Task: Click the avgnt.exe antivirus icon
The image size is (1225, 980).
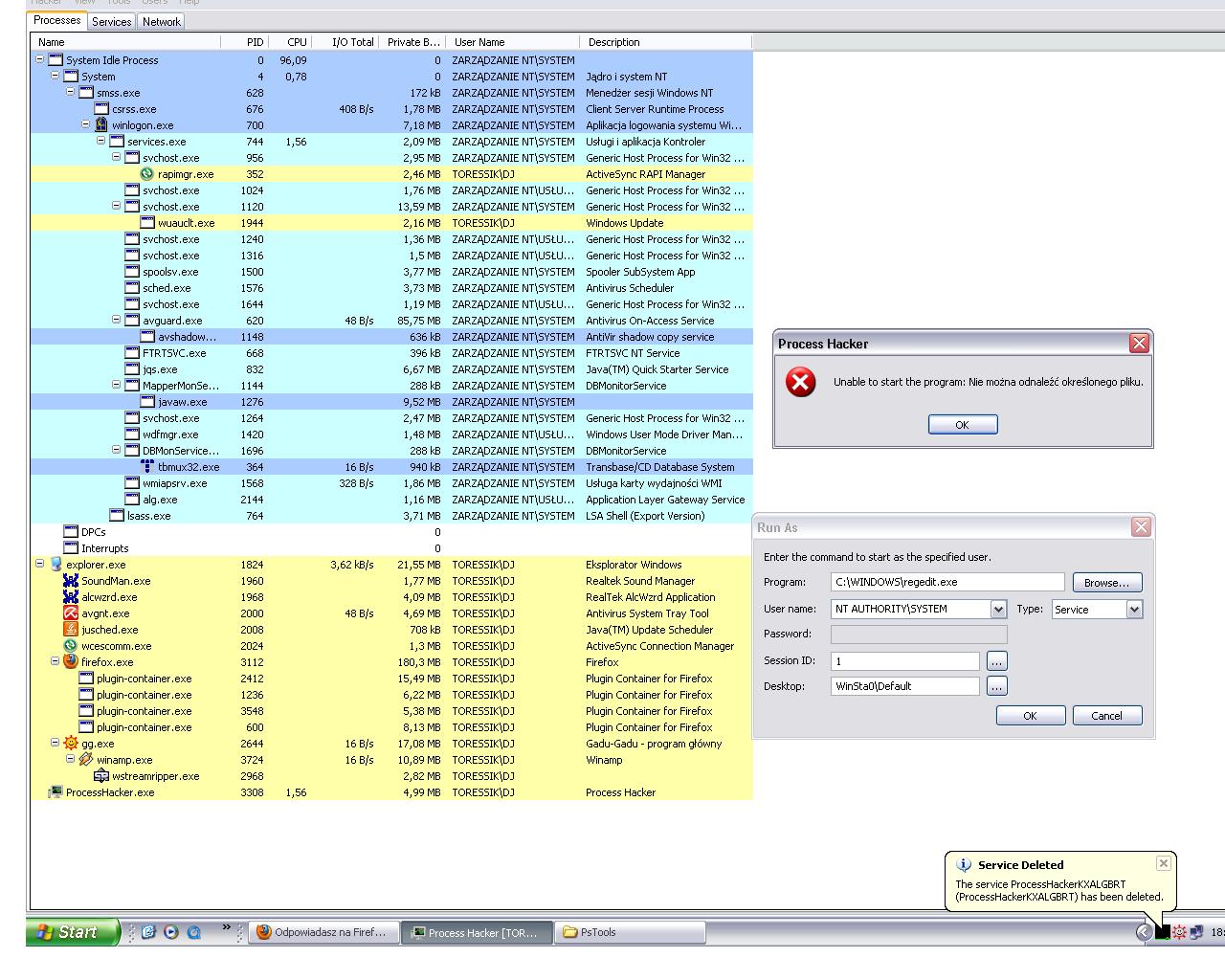Action: coord(71,613)
